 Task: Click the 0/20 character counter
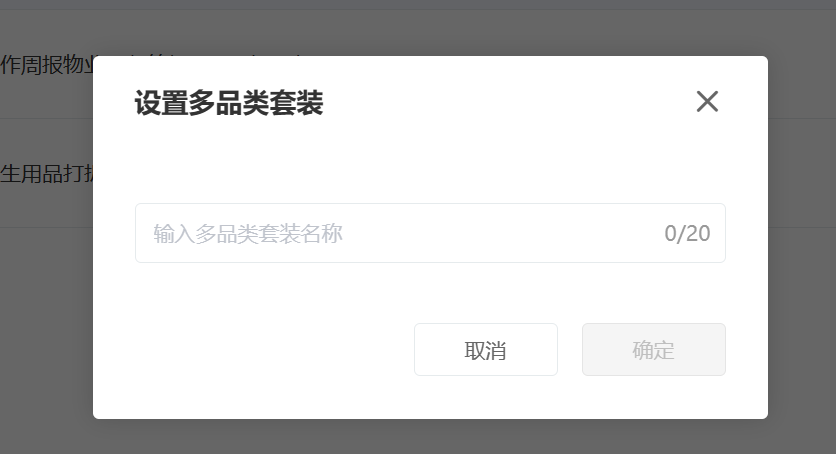[x=687, y=233]
